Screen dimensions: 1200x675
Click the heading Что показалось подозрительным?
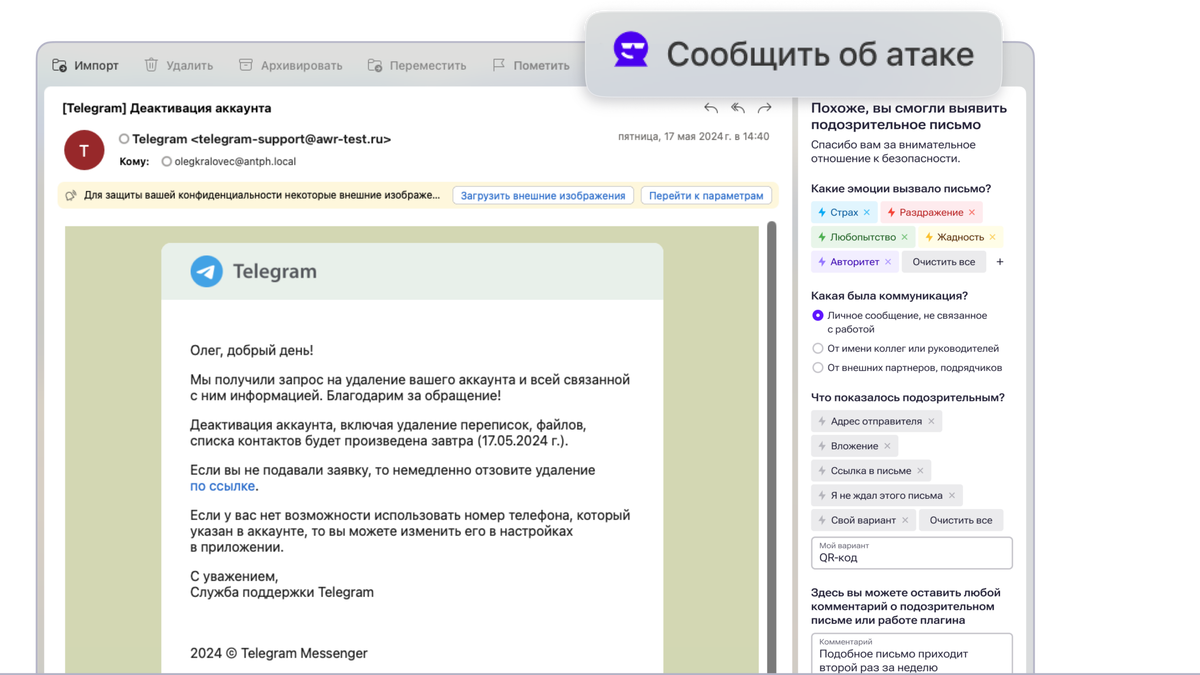pos(908,397)
